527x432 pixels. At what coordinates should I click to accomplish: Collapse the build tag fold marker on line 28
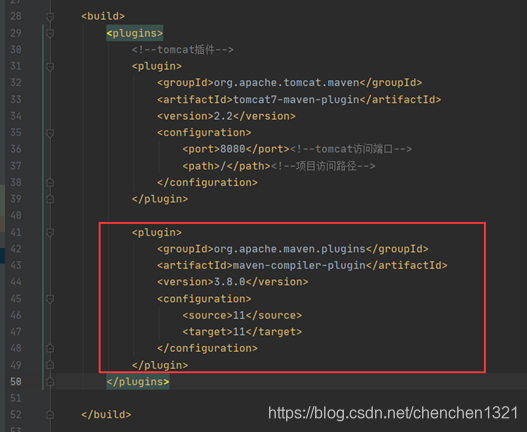click(50, 16)
